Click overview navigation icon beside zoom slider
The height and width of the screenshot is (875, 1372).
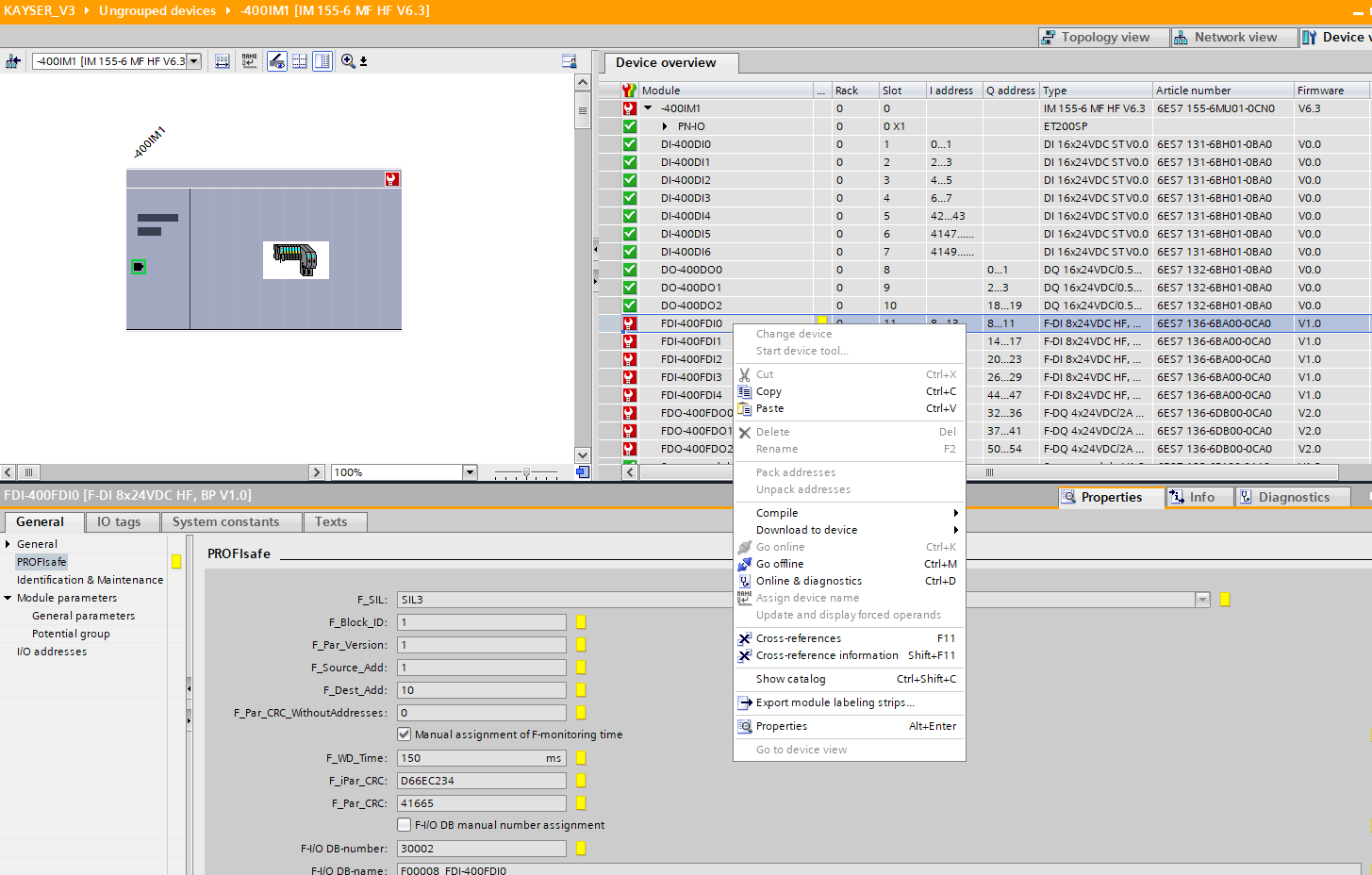click(x=583, y=472)
